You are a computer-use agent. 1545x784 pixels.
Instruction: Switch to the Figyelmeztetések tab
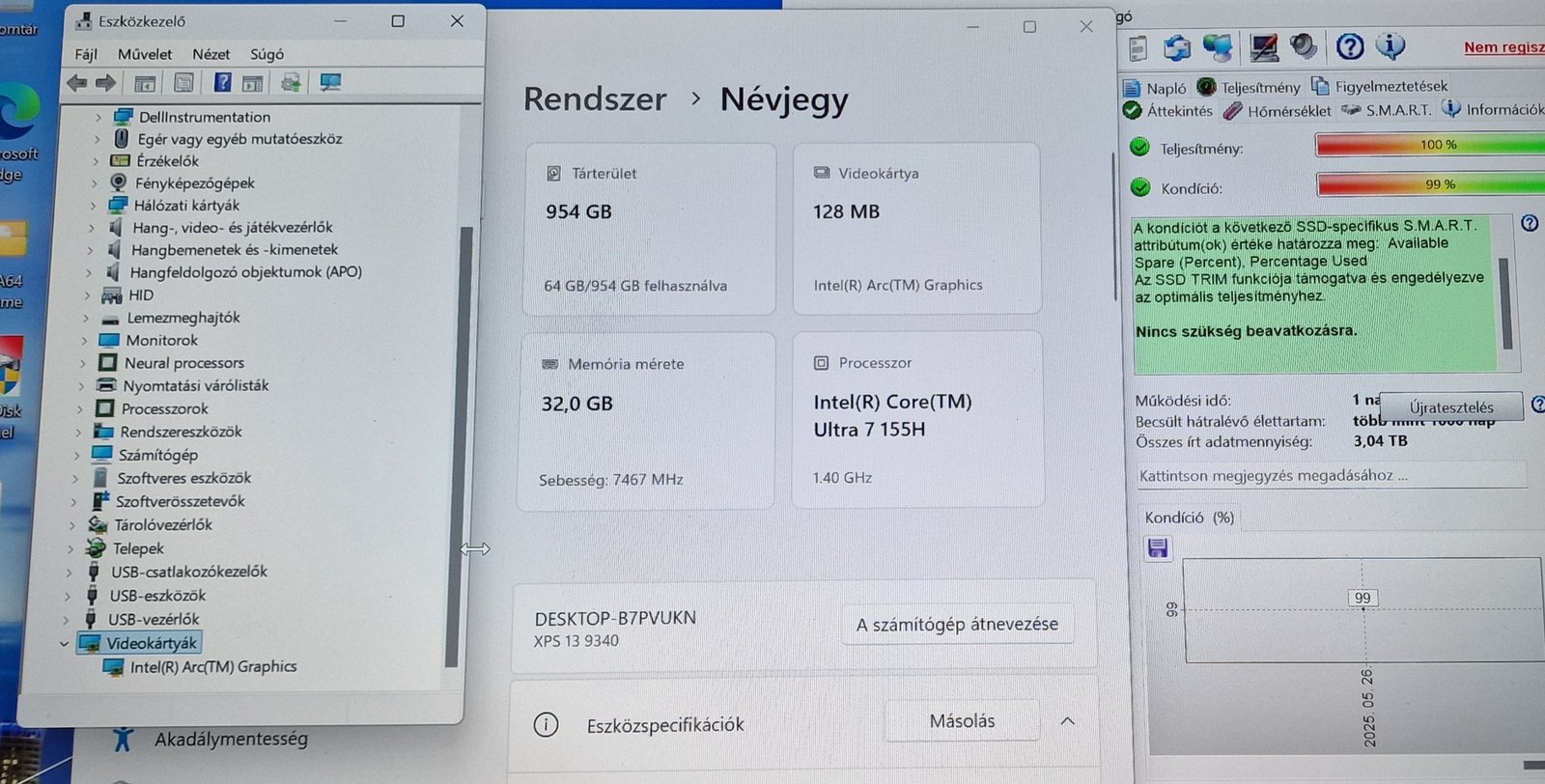[1379, 86]
